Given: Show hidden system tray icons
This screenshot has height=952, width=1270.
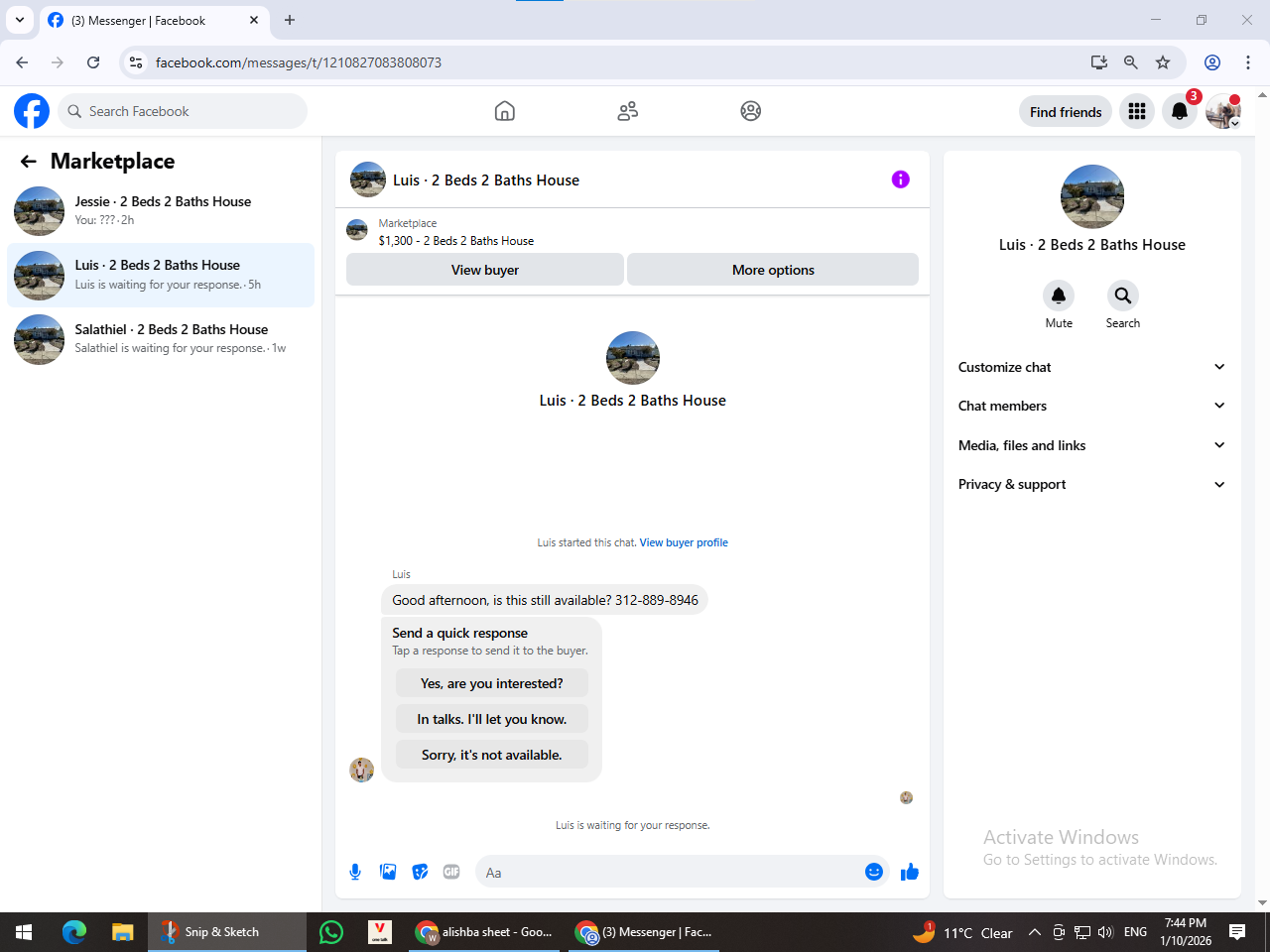Looking at the screenshot, I should 1035,932.
